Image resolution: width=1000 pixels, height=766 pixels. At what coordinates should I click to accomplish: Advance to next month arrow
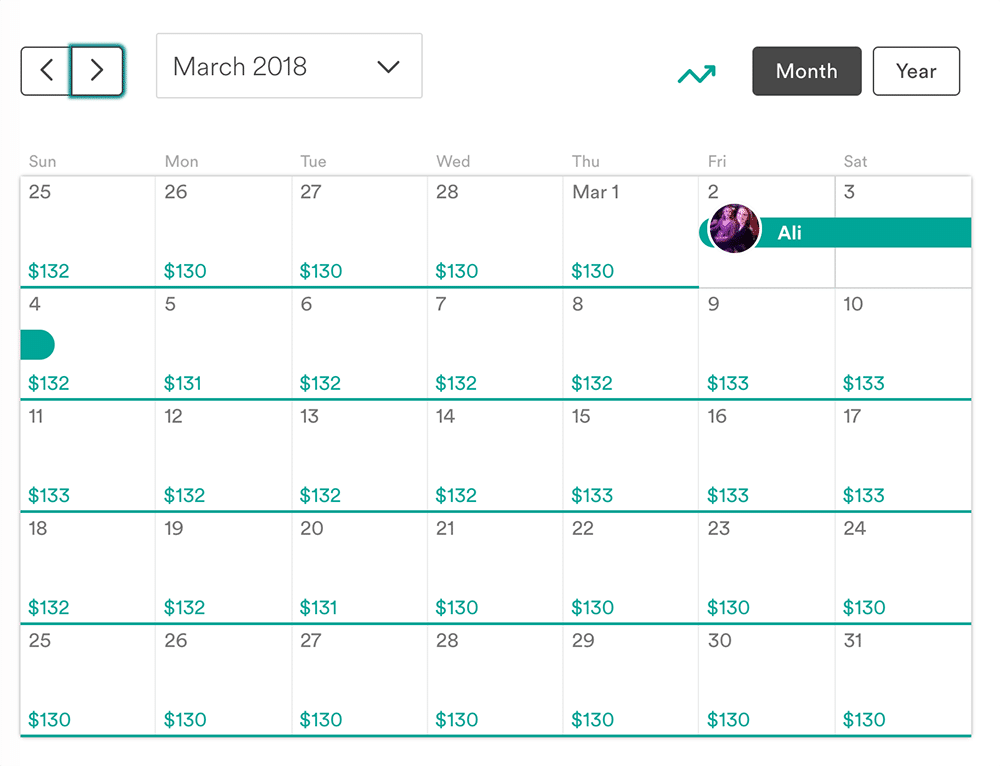point(97,70)
